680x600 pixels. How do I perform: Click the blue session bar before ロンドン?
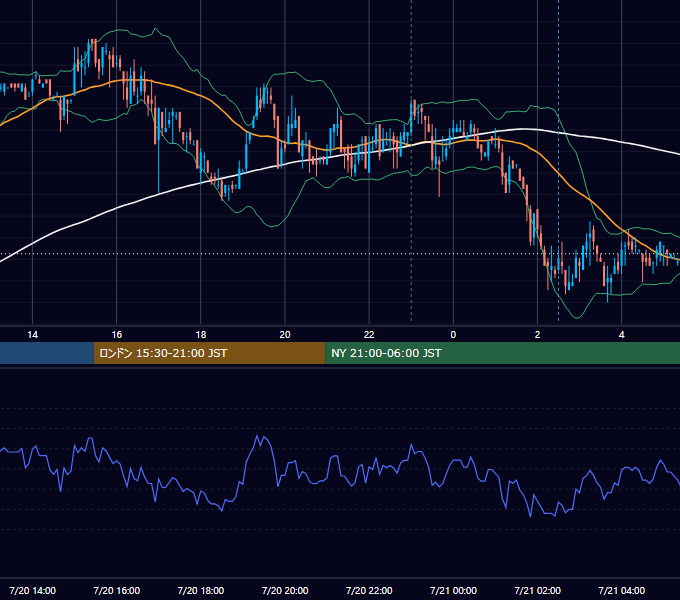pos(47,353)
